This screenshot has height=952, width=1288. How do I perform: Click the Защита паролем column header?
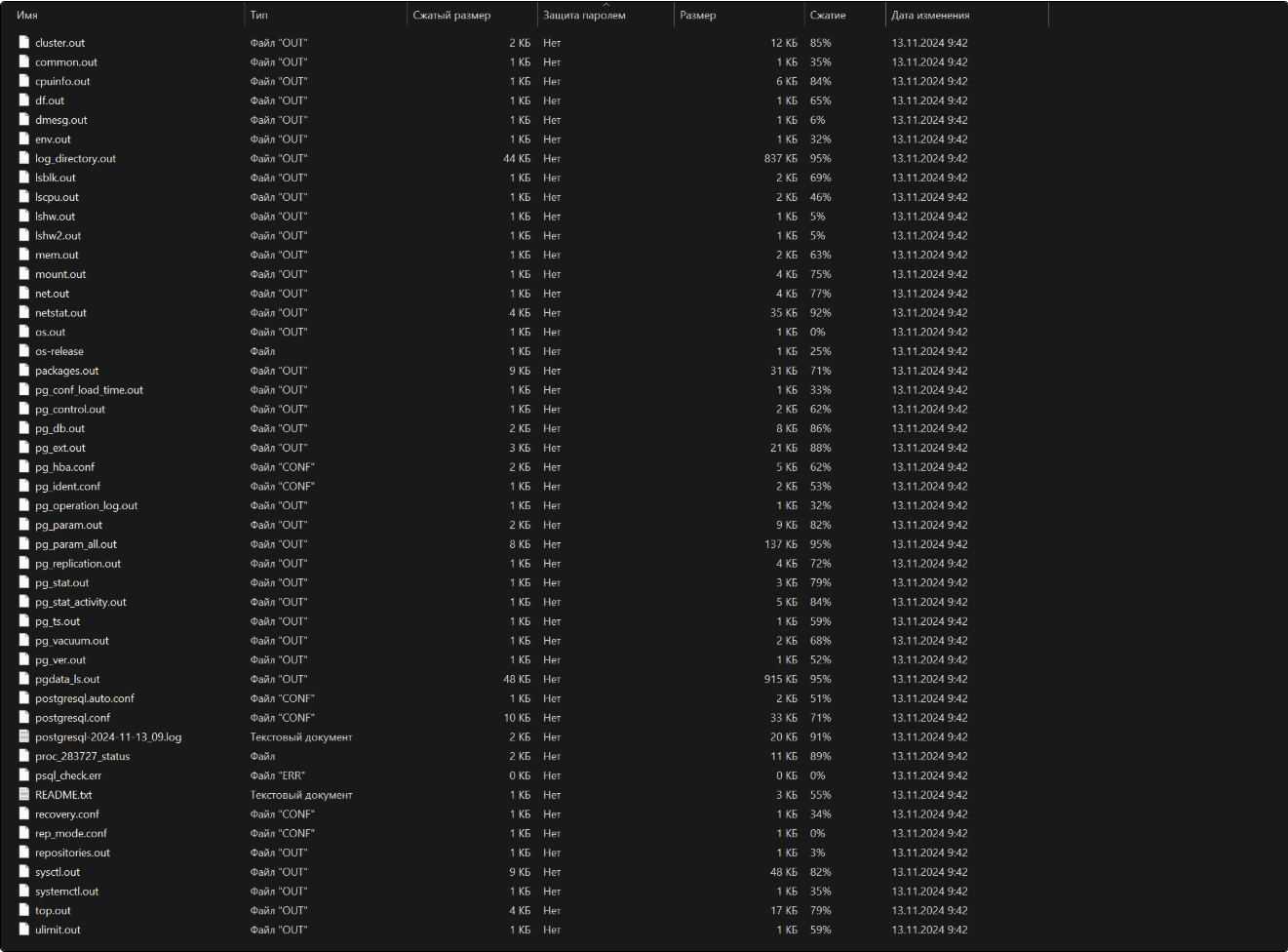(x=584, y=15)
